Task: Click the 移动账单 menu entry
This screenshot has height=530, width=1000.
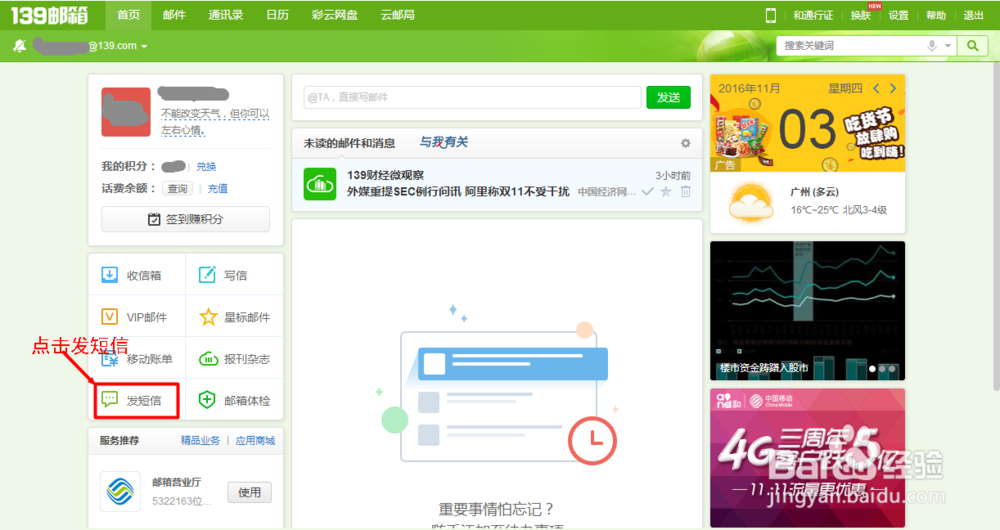Action: pyautogui.click(x=136, y=358)
